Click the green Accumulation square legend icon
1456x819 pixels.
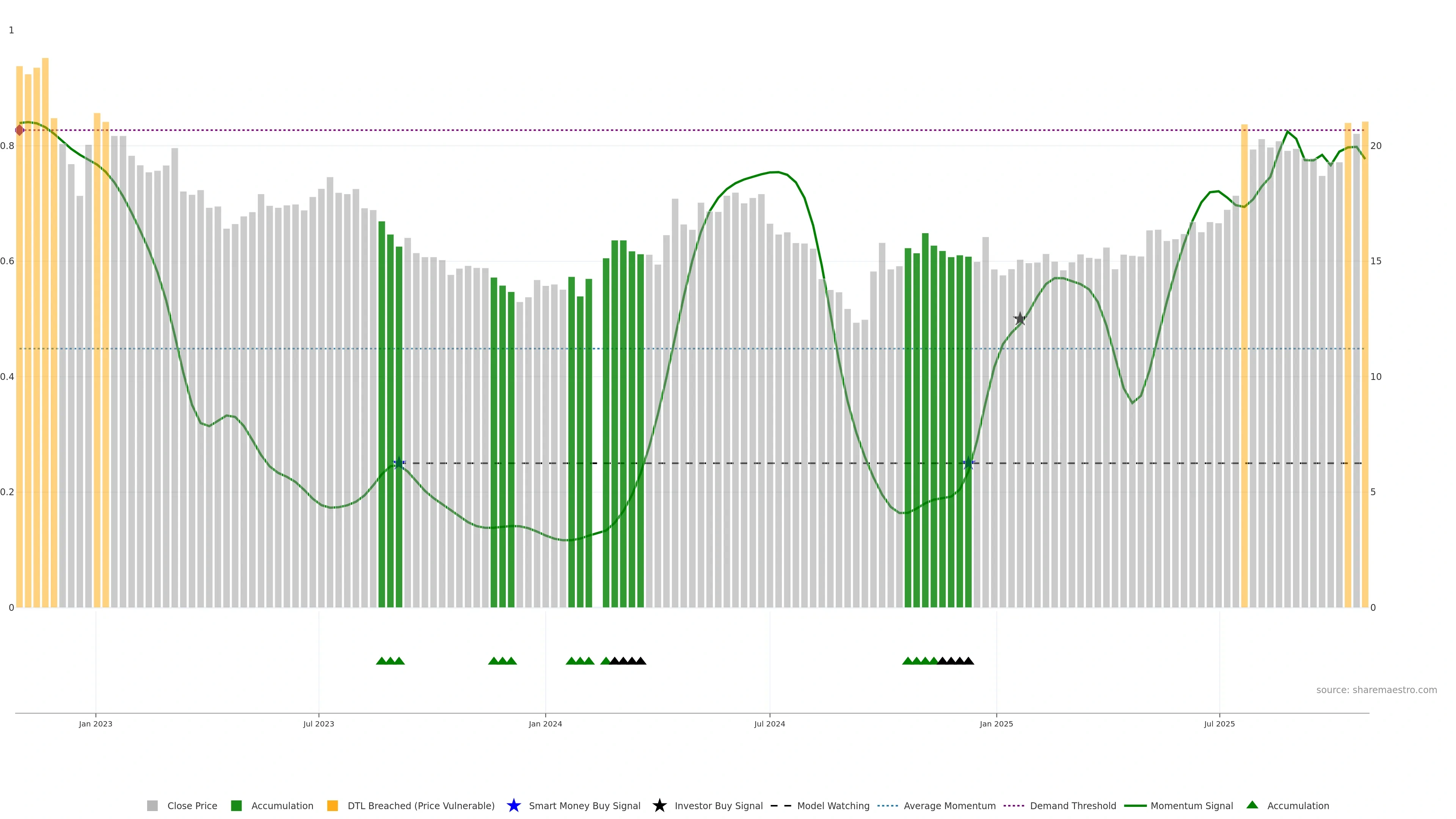point(236,806)
